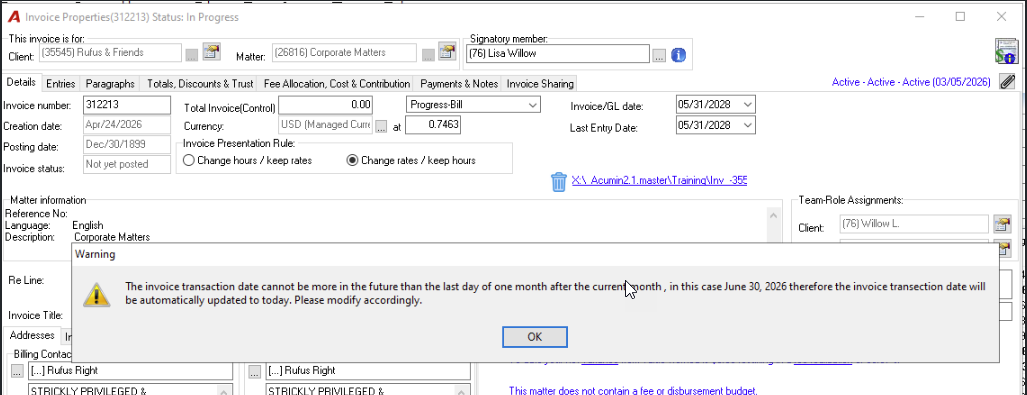Open the X:\_Acumin2.1.master\Training file link
This screenshot has height=395, width=1027.
pyautogui.click(x=659, y=180)
